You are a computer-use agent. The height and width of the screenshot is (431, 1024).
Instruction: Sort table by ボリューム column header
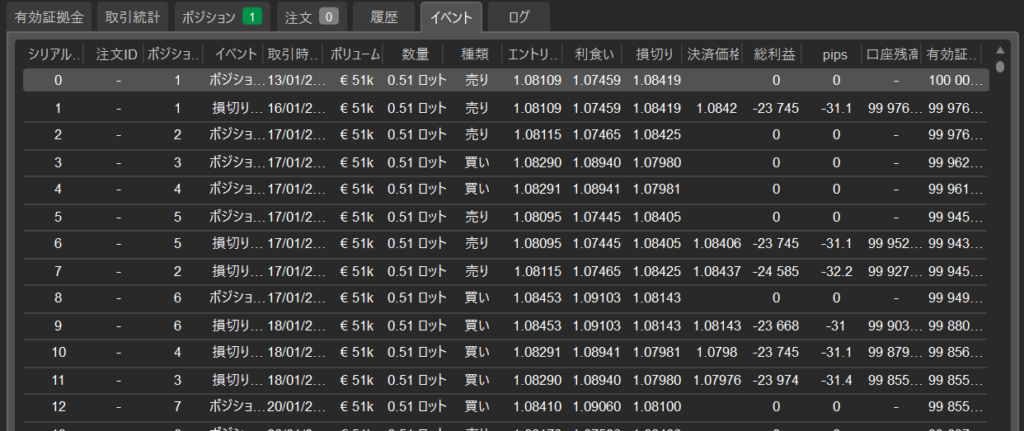click(354, 53)
